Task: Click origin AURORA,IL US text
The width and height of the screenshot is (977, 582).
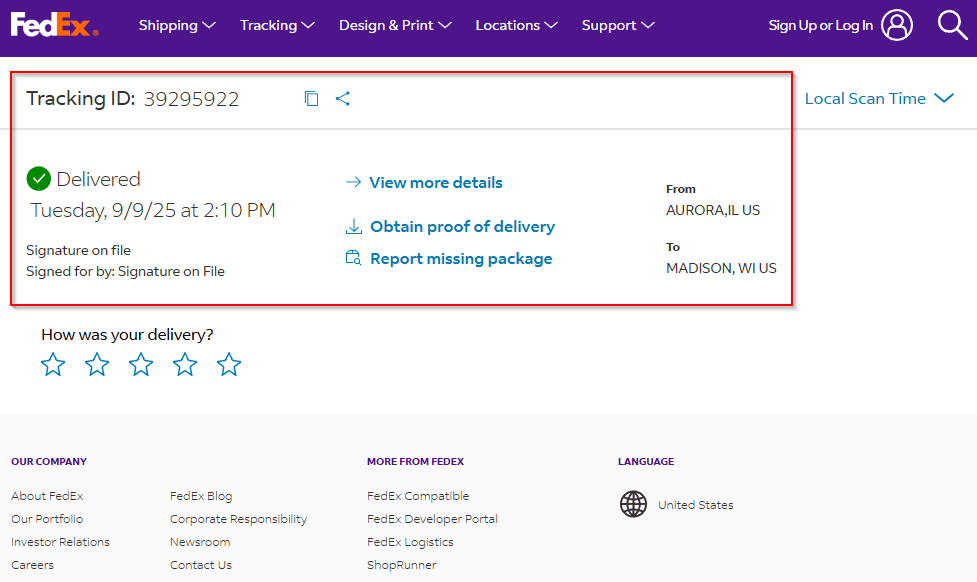Action: click(x=713, y=210)
